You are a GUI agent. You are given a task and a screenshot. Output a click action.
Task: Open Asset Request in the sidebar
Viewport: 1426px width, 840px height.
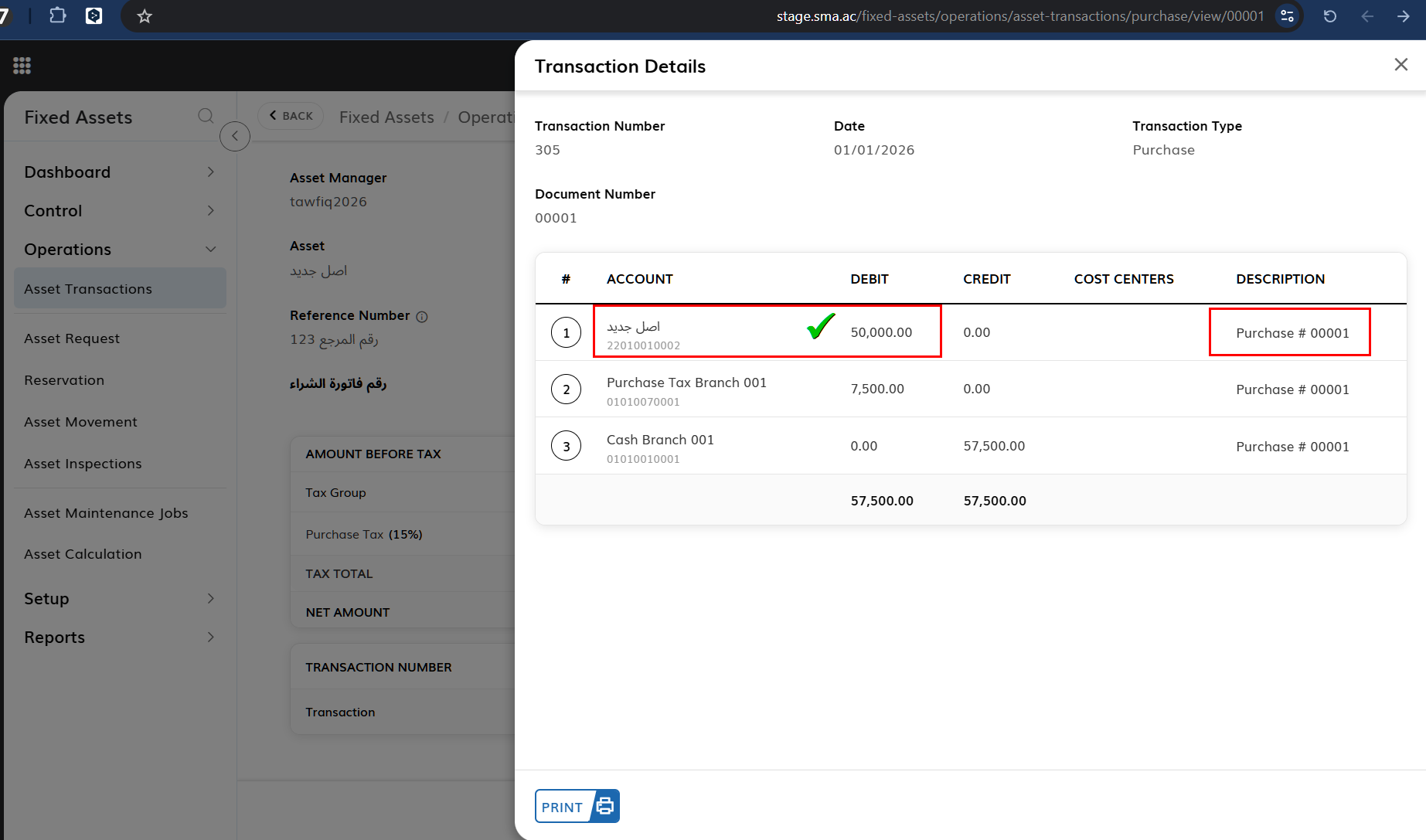click(72, 338)
